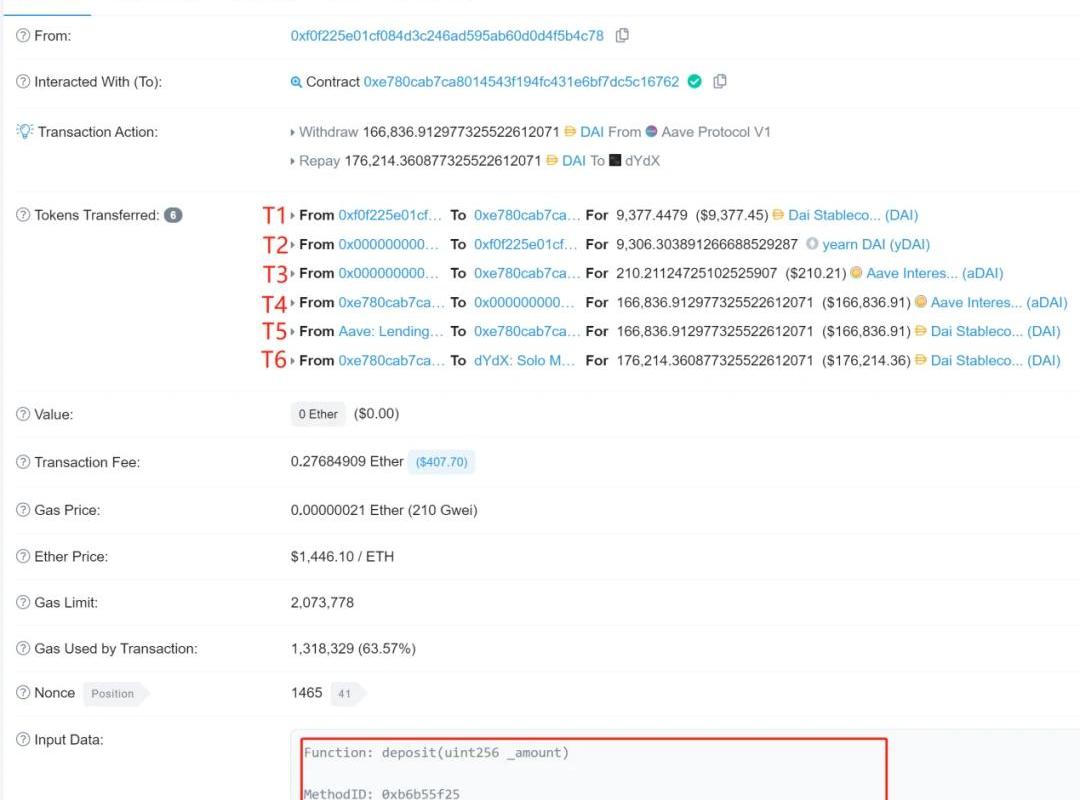This screenshot has width=1080, height=800.
Task: Open recipient 0xf0f225e01cf... in yDAI transfer row
Action: tap(526, 244)
